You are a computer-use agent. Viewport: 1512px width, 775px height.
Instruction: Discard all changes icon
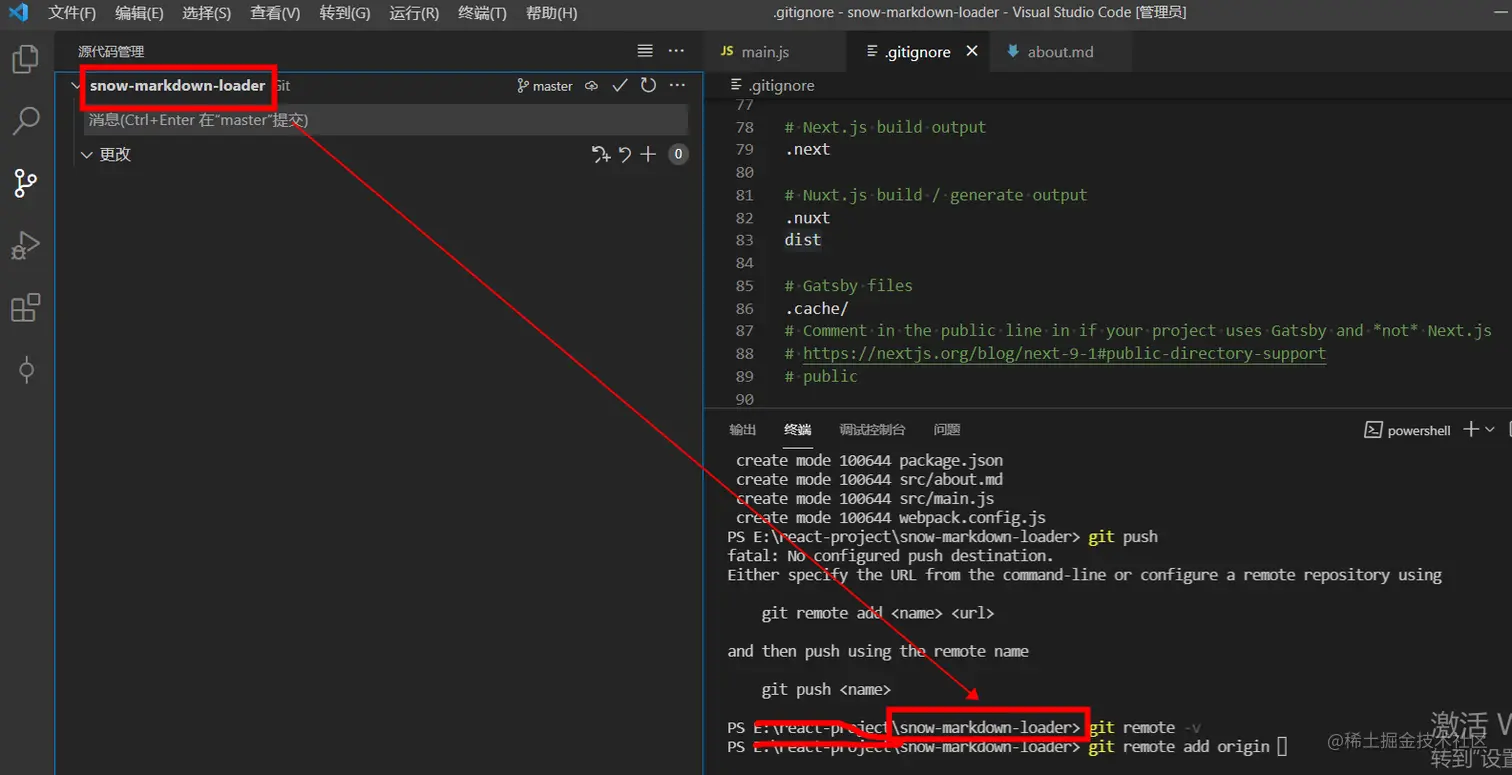[x=625, y=154]
